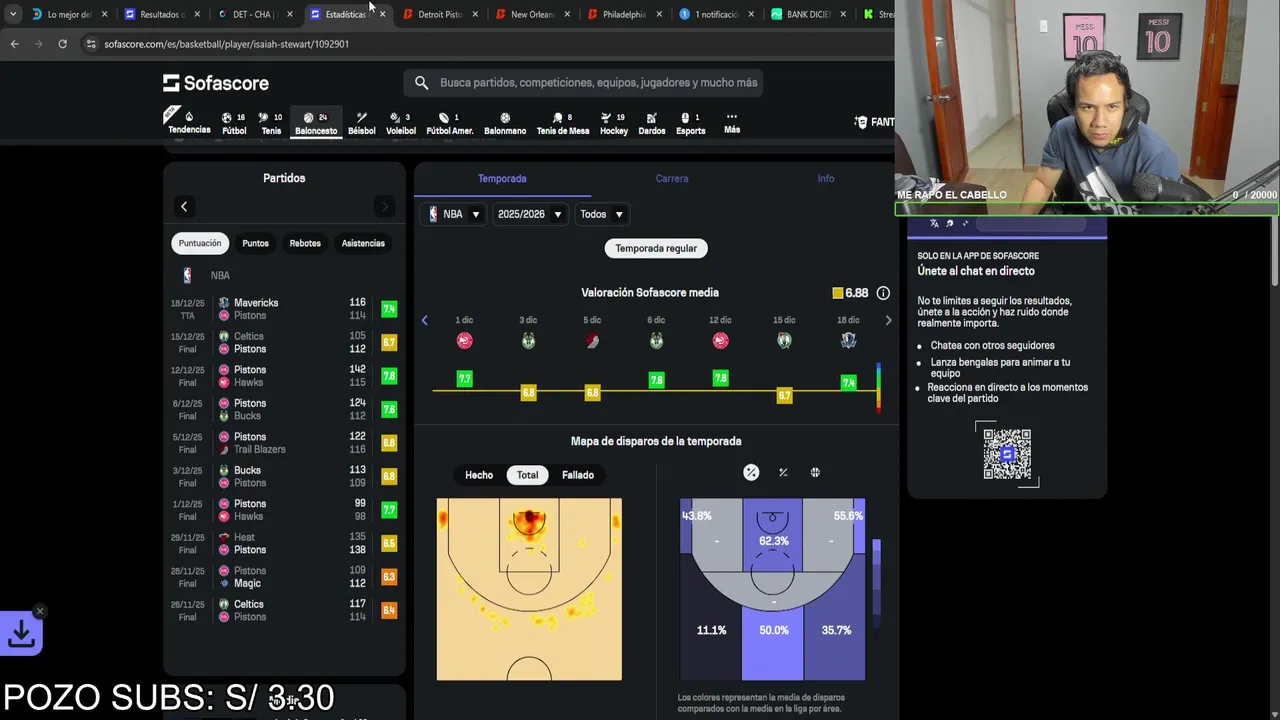Click the info icon beside 6.88 rating
This screenshot has width=1280, height=720.
pos(883,293)
